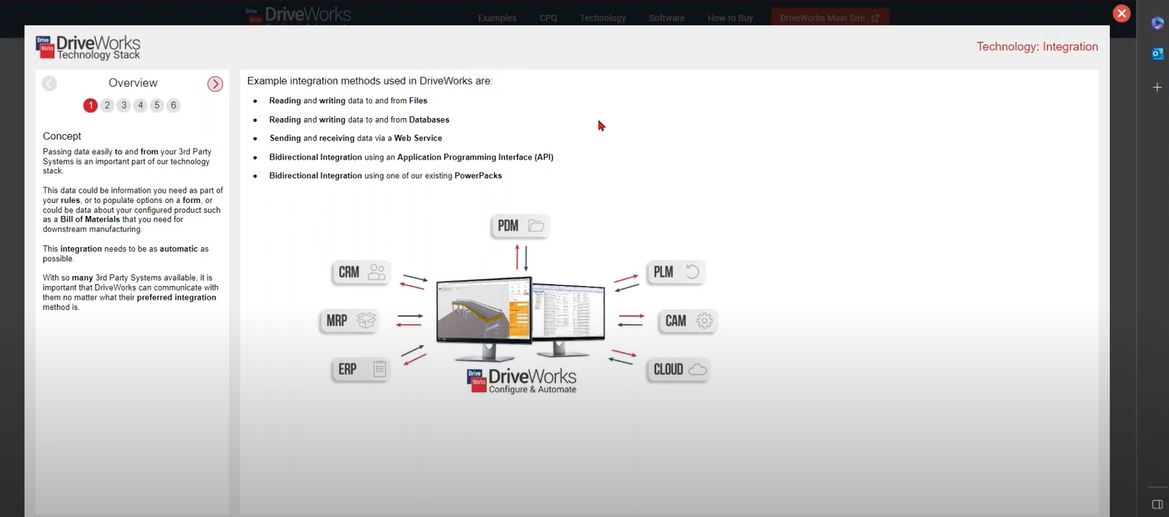This screenshot has width=1169, height=517.
Task: Add a sidebar app with plus icon
Action: tap(1157, 87)
